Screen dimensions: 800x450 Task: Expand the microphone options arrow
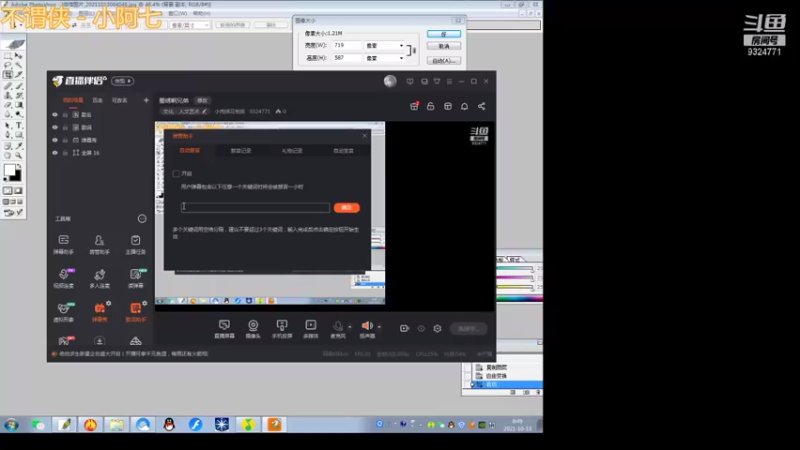(349, 327)
